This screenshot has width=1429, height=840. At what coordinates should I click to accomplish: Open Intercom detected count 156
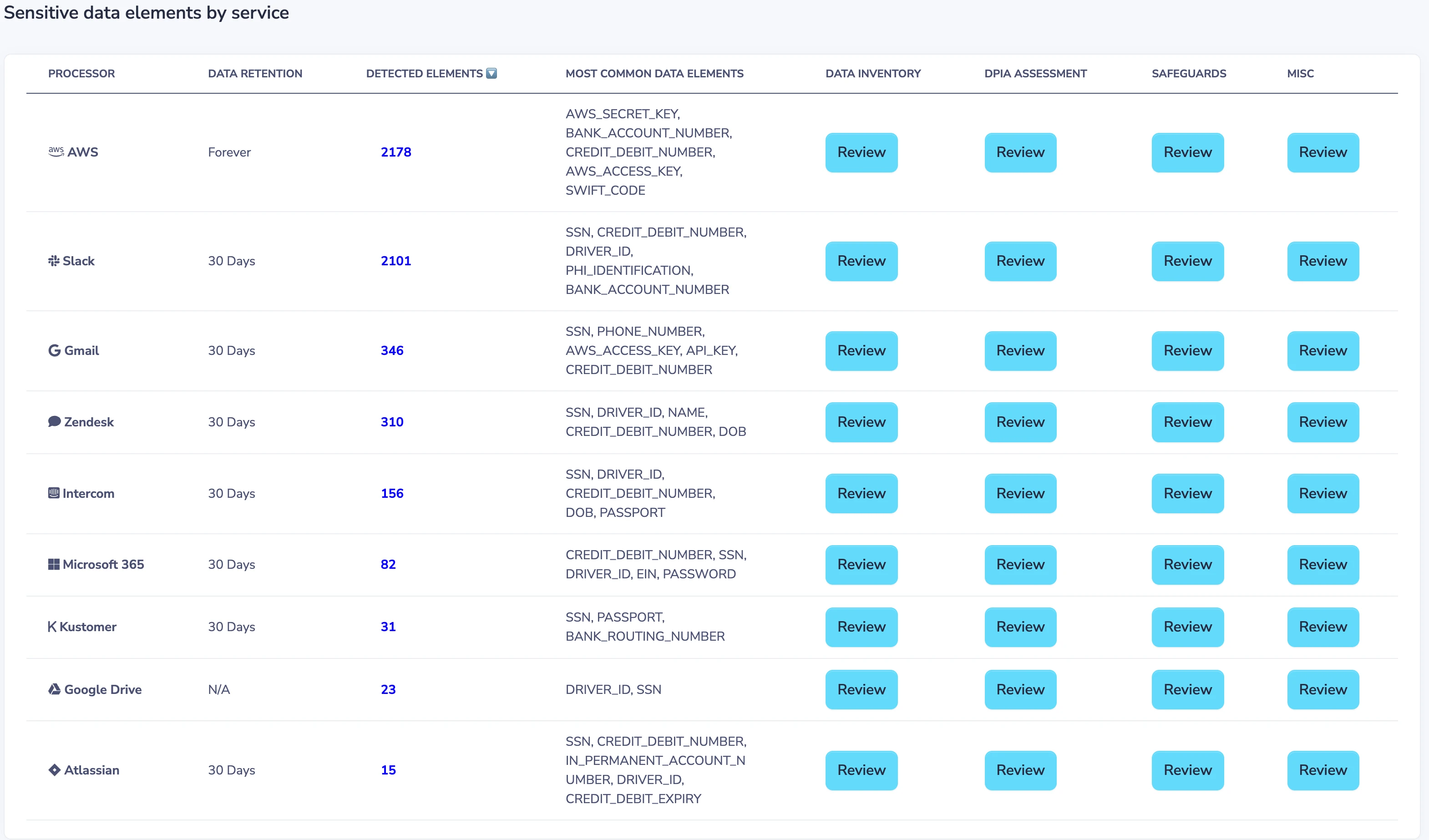click(392, 493)
